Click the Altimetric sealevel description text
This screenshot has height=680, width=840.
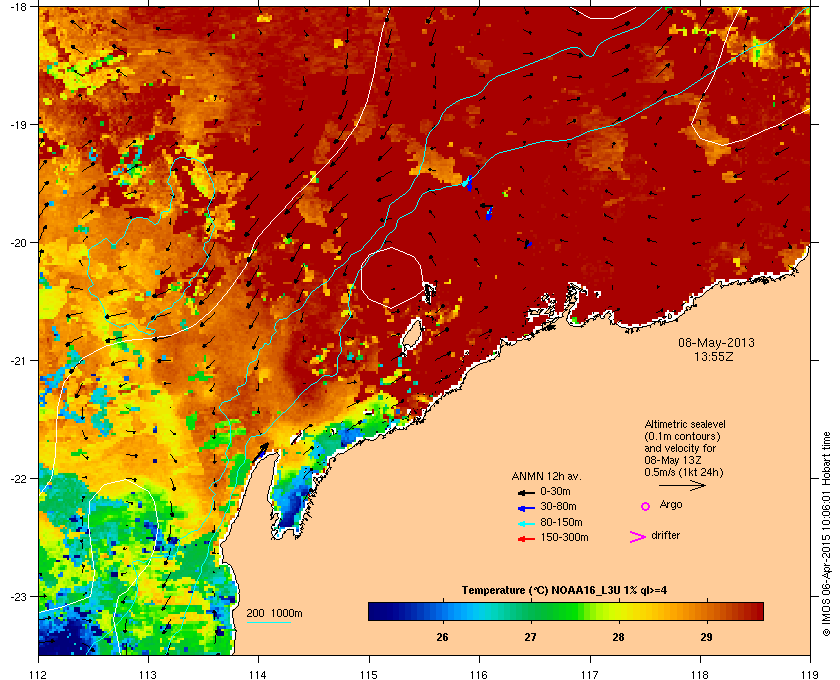684,449
